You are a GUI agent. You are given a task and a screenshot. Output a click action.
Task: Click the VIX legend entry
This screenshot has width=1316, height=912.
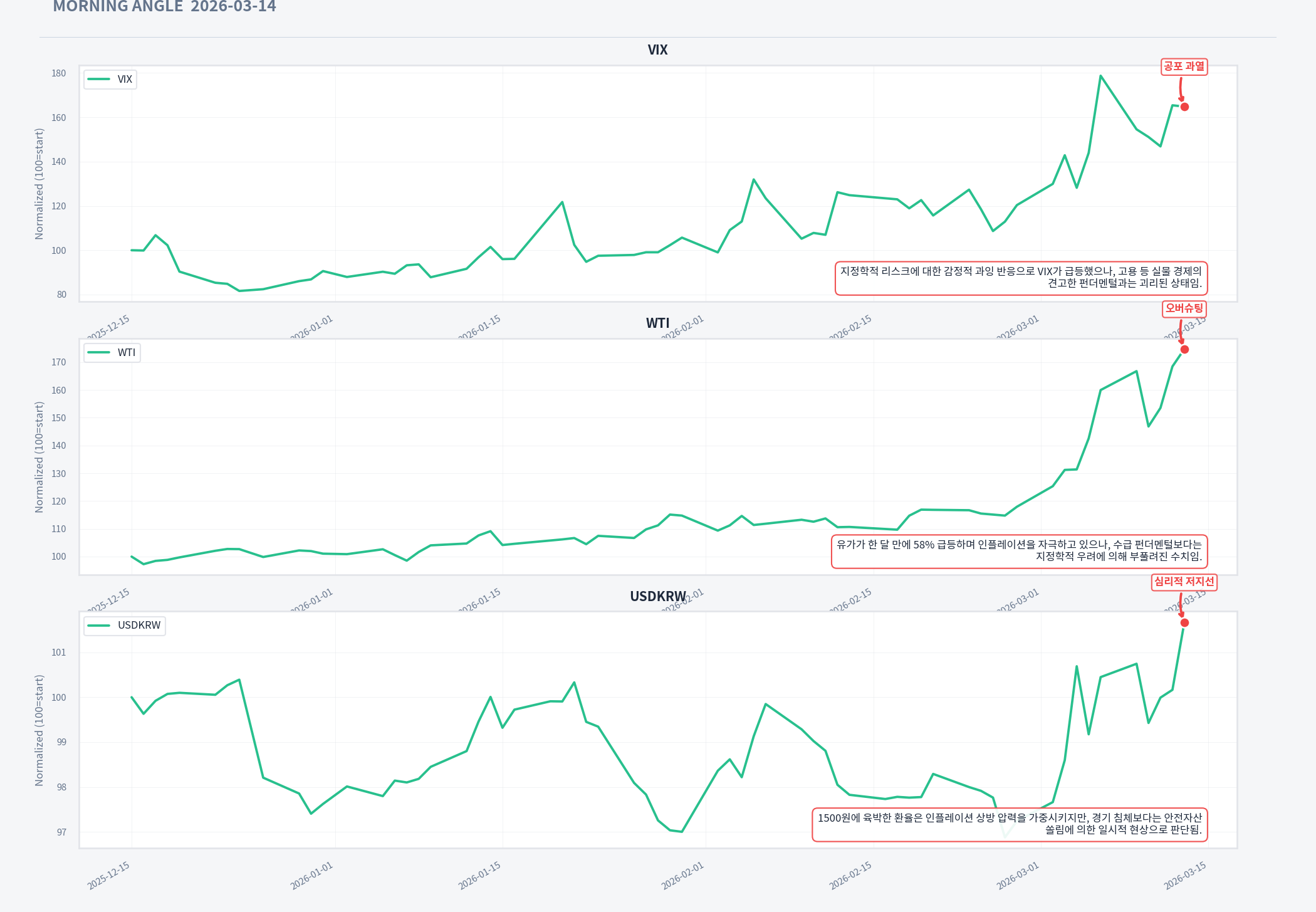point(125,80)
